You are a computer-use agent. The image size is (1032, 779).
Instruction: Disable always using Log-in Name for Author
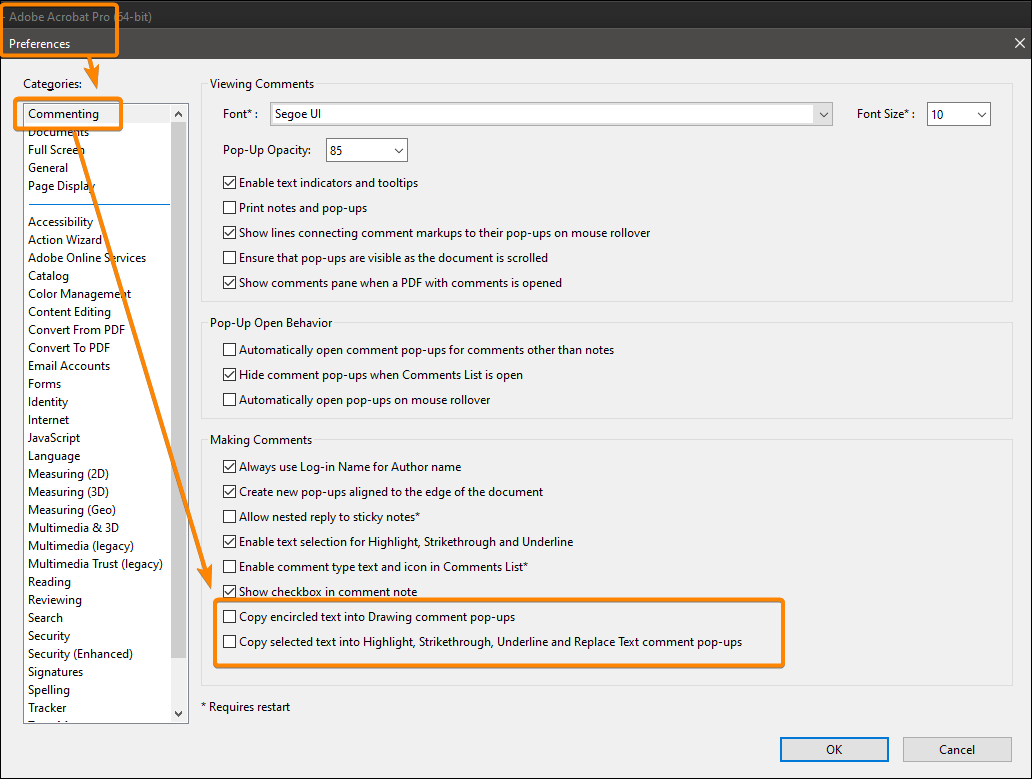point(229,466)
